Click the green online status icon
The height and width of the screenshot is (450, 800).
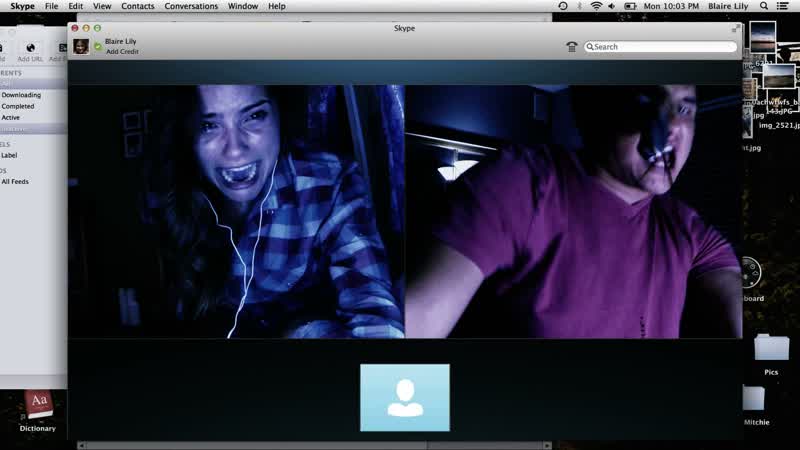(x=98, y=46)
